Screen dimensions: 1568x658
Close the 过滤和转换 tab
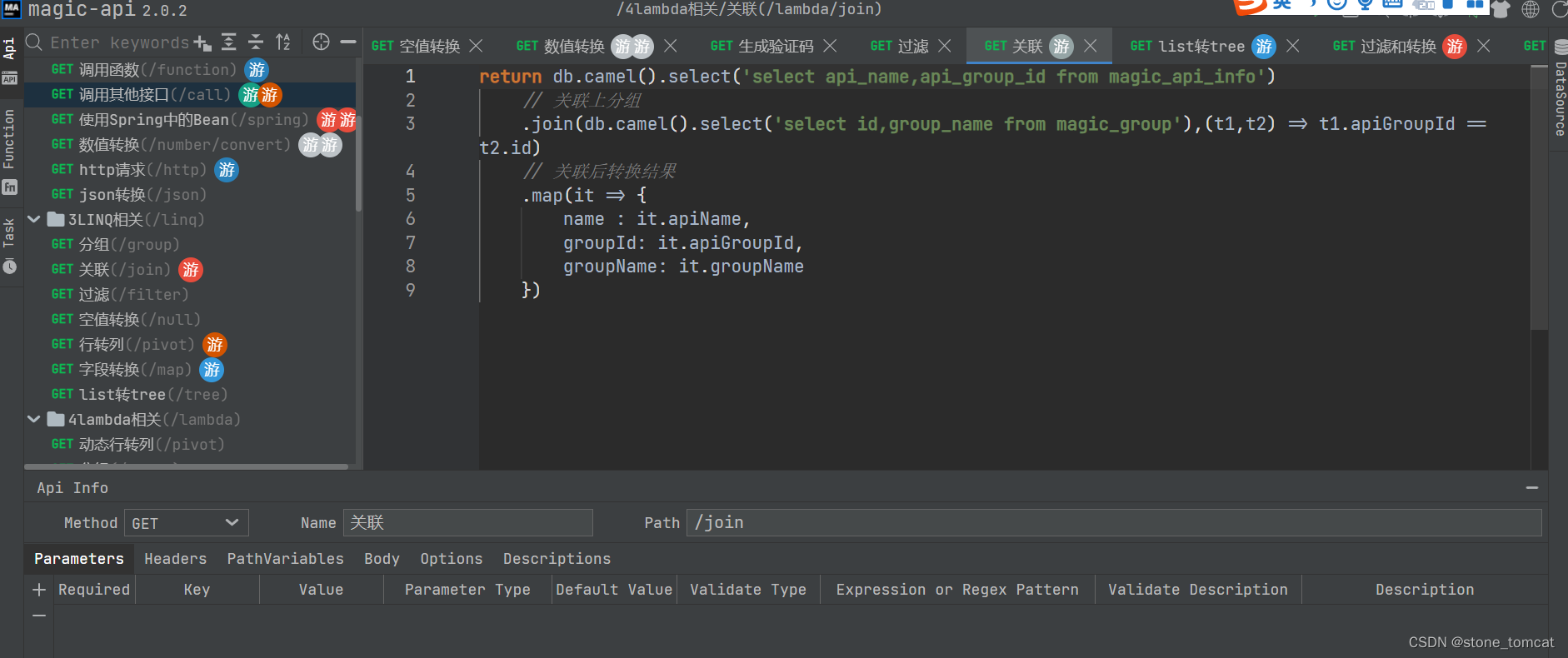(x=1483, y=46)
